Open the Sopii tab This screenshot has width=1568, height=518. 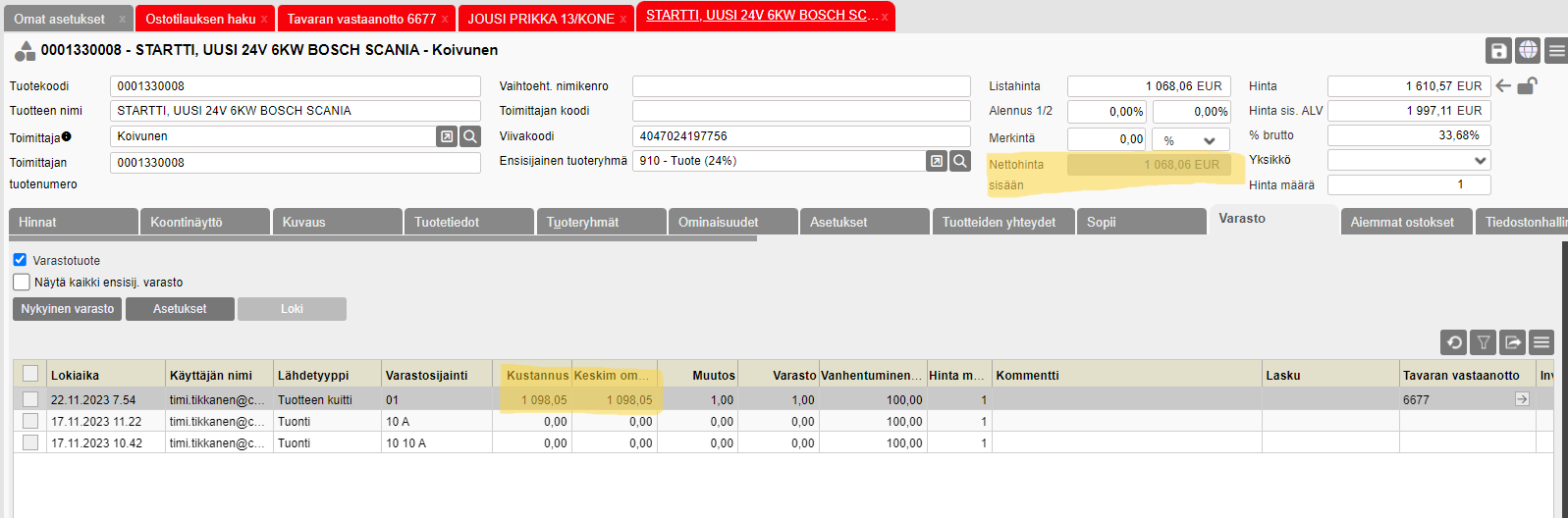(x=1141, y=222)
